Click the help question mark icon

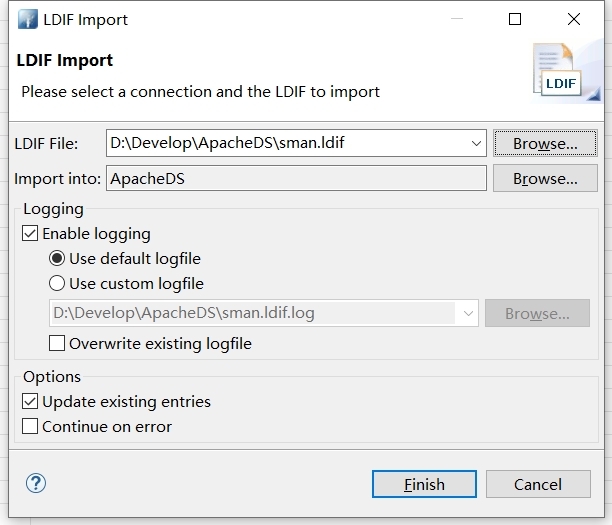click(36, 484)
